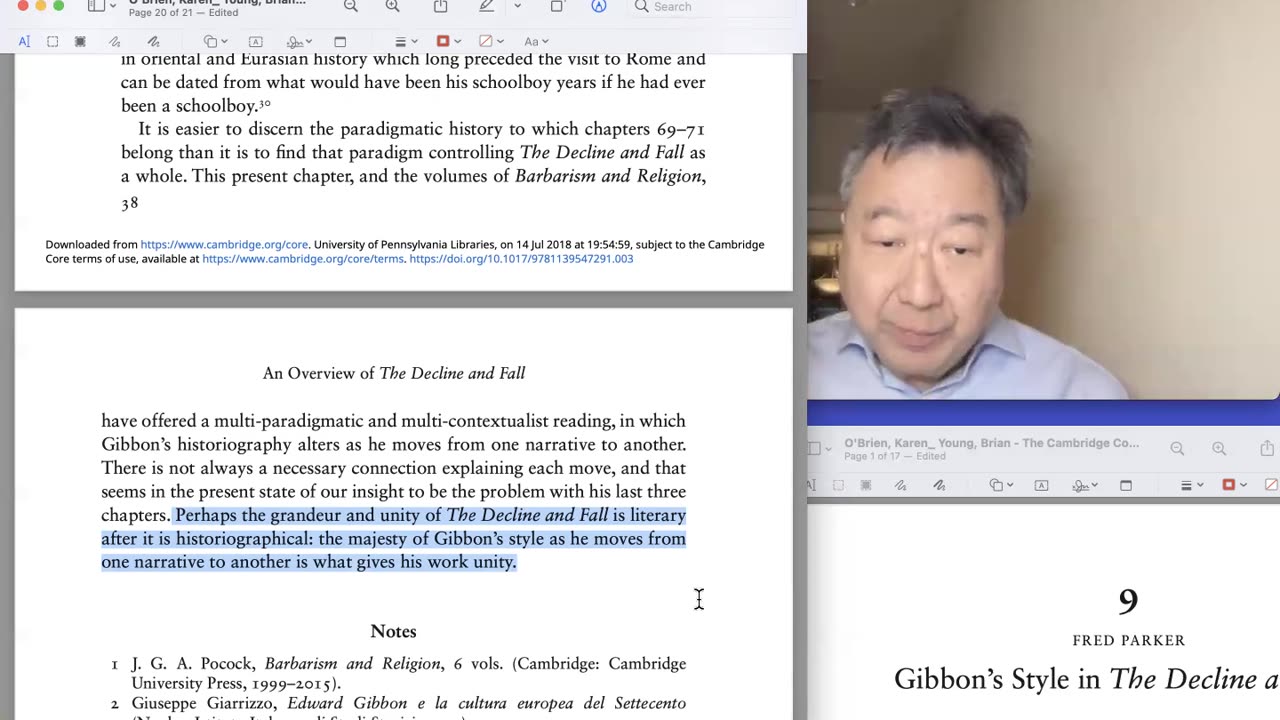This screenshot has width=1280, height=720.
Task: Open Sign dropdown in front markup bar
Action: click(299, 41)
